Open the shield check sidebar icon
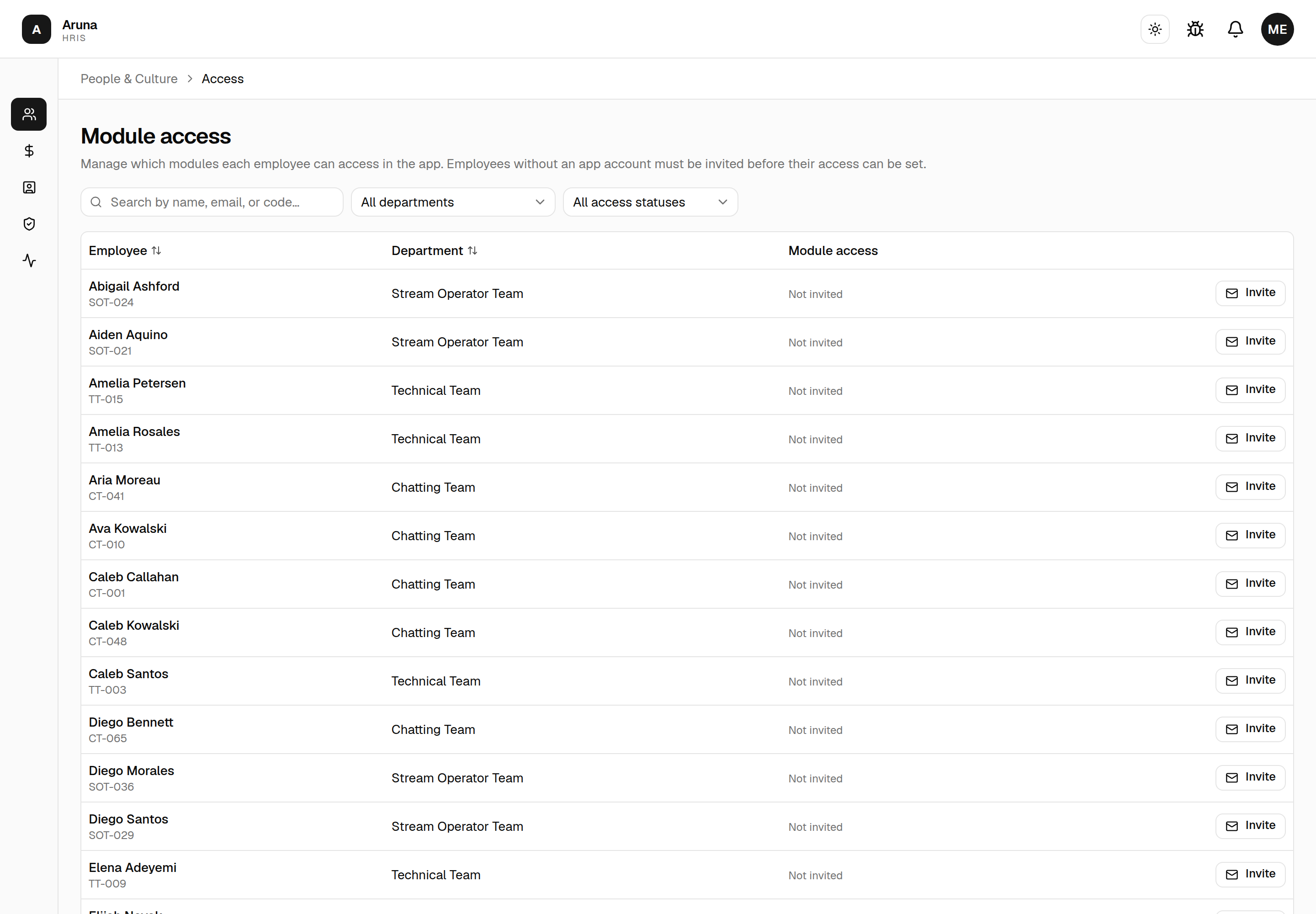Viewport: 1316px width, 914px height. (x=29, y=224)
